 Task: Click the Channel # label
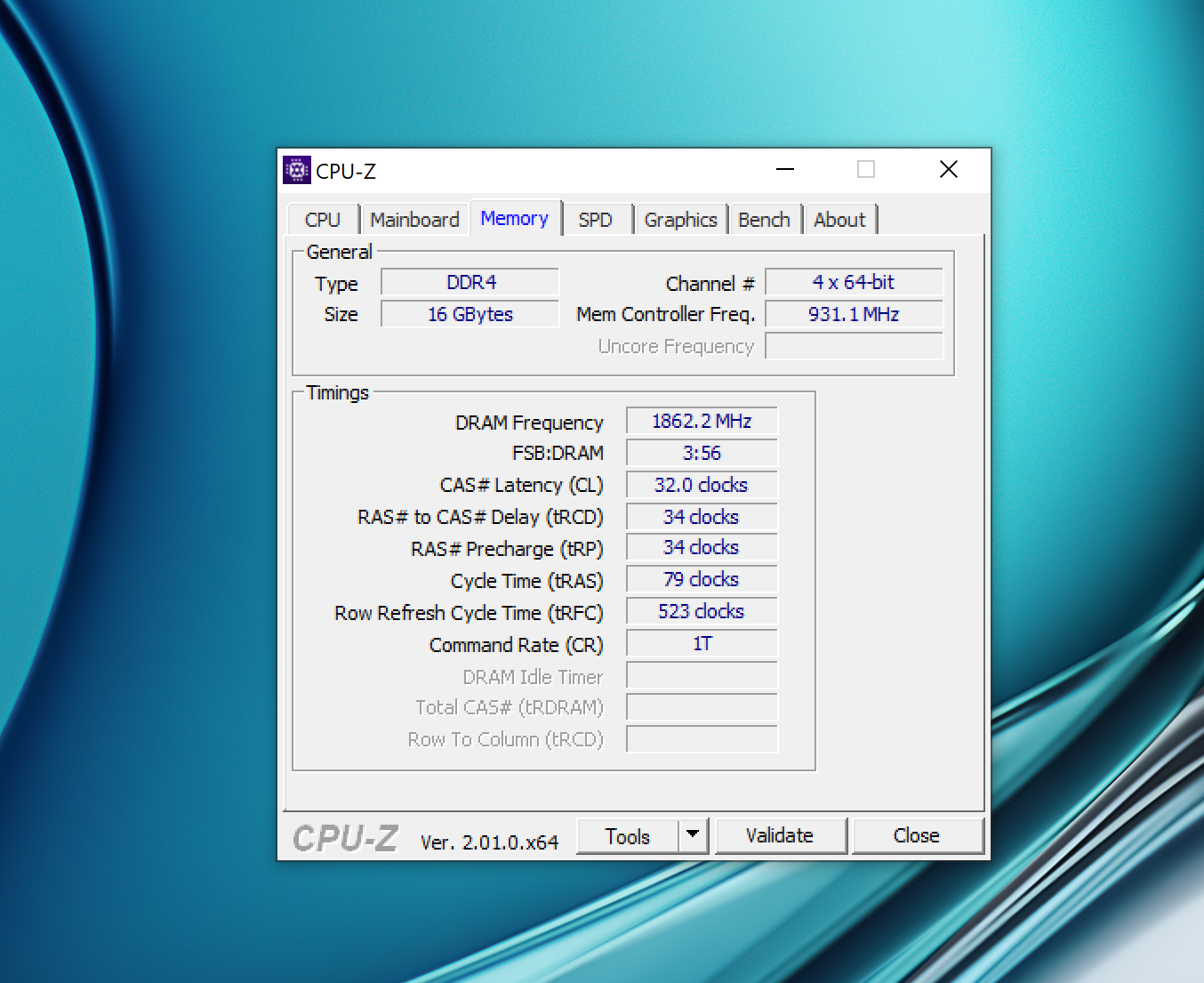710,284
